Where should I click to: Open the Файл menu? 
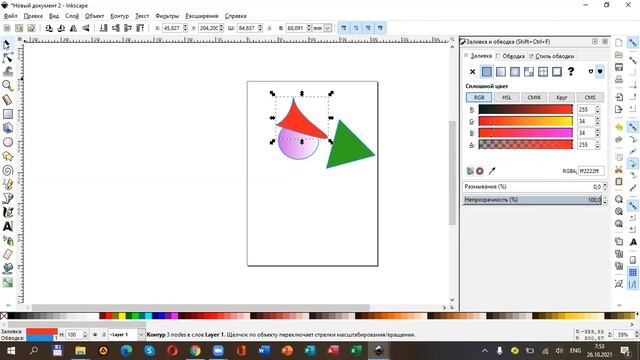coord(11,16)
